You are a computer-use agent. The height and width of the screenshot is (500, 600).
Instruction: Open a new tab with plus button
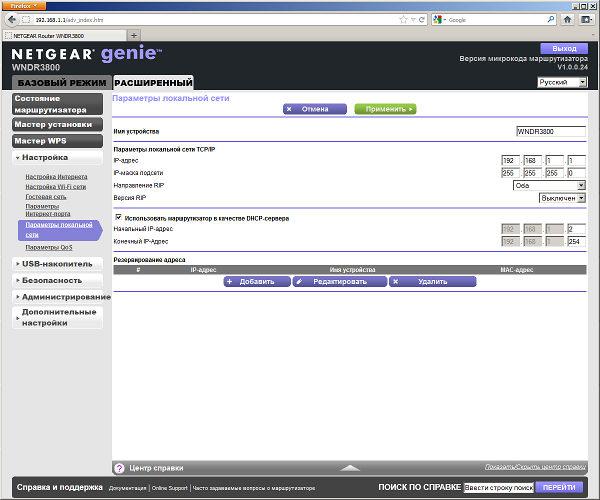[134, 36]
